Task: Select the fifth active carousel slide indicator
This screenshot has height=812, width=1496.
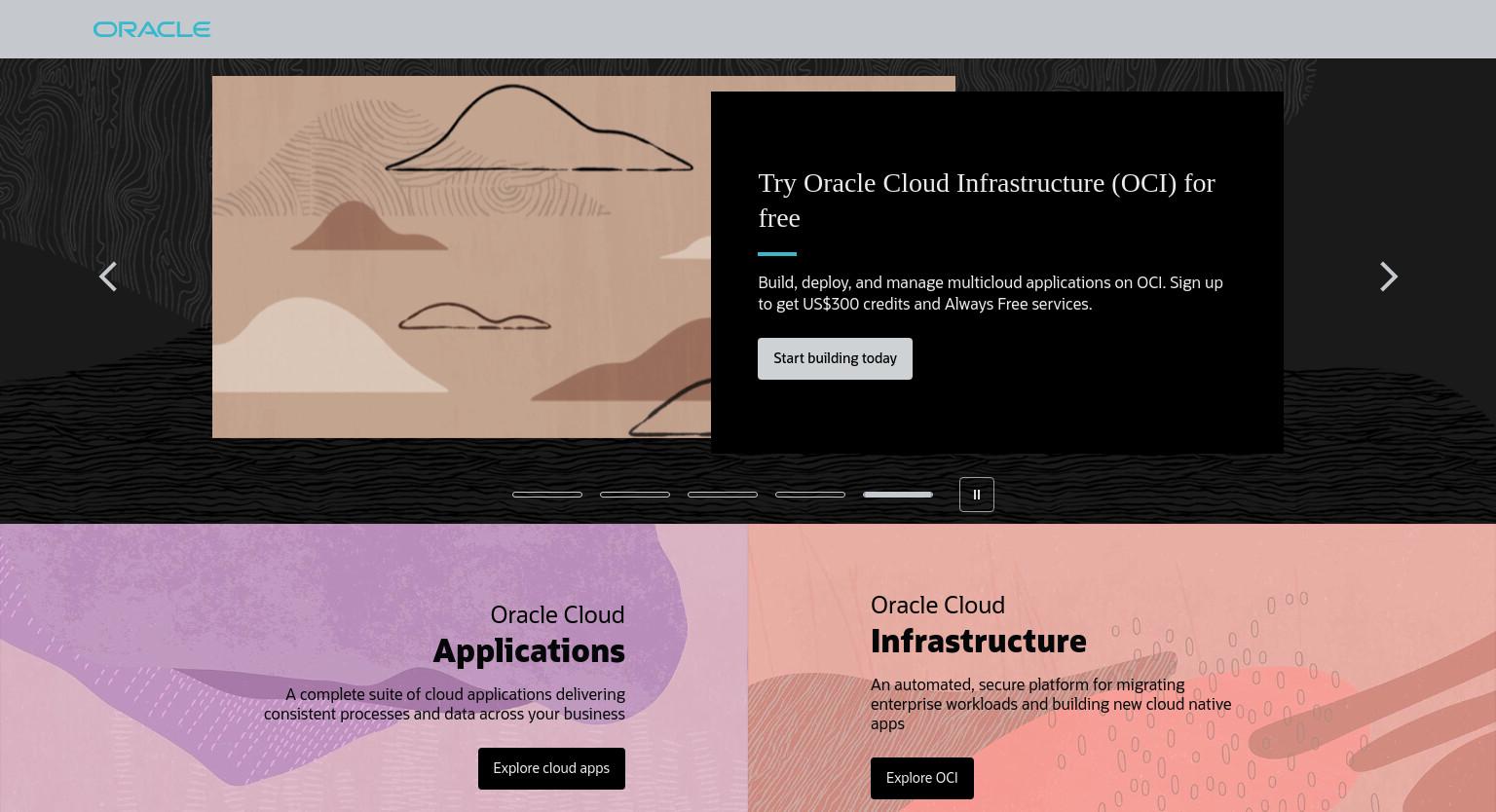Action: [898, 495]
